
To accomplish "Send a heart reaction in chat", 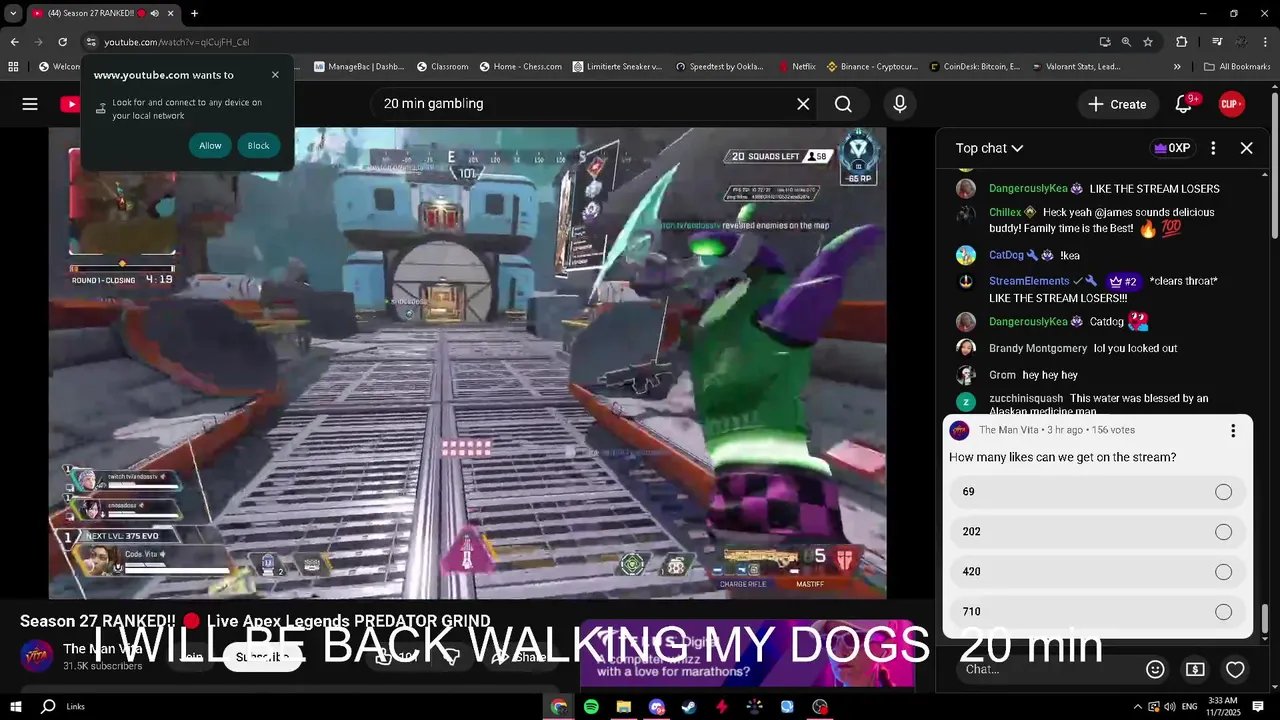I will click(x=1235, y=669).
